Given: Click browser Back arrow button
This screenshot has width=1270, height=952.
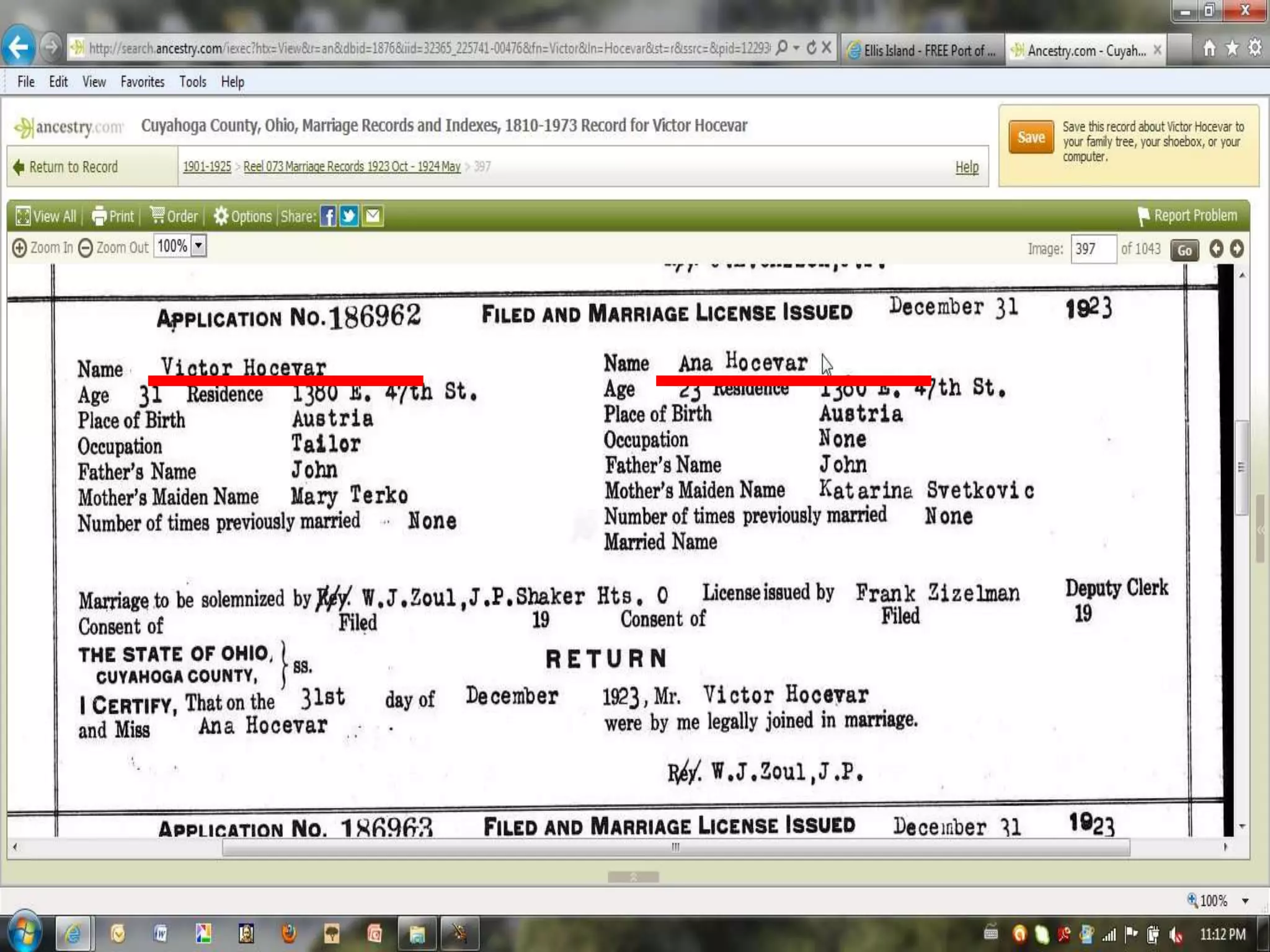Looking at the screenshot, I should click(19, 47).
